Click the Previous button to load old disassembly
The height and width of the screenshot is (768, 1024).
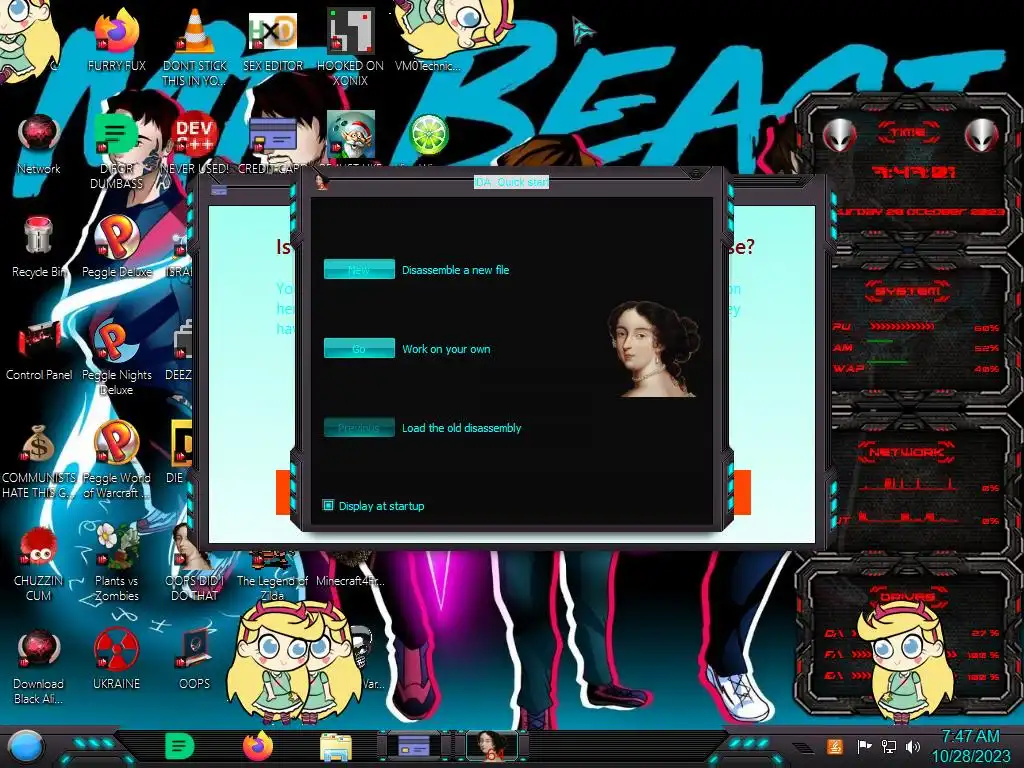pyautogui.click(x=359, y=428)
